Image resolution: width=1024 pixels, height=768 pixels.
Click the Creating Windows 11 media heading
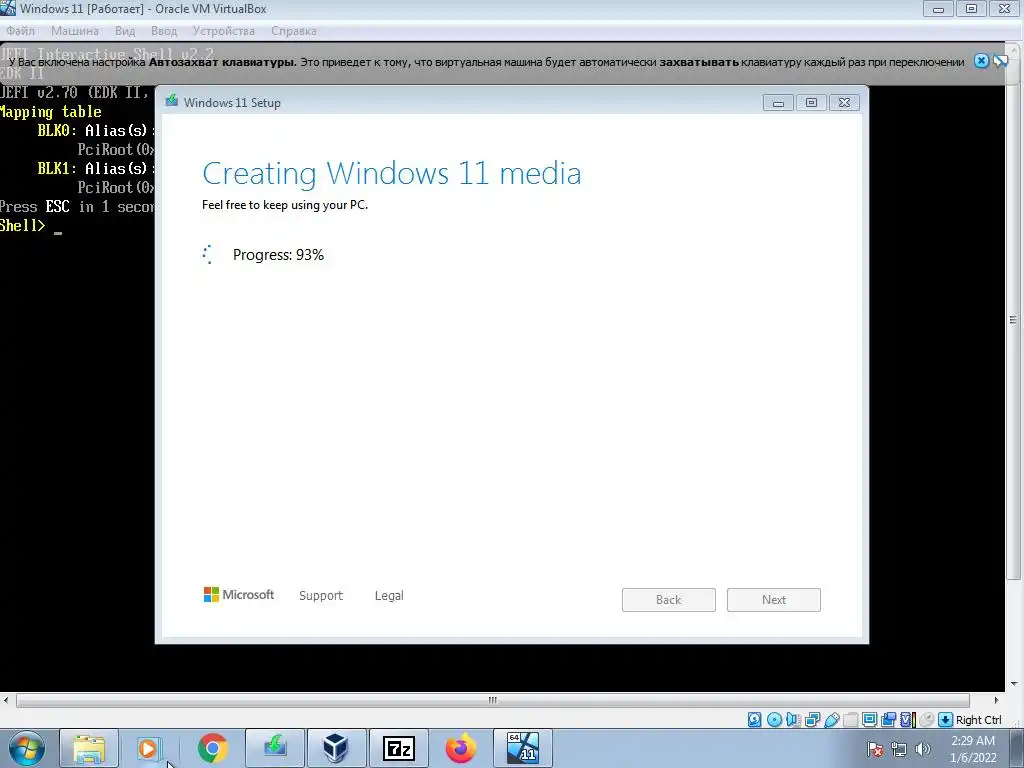tap(392, 174)
